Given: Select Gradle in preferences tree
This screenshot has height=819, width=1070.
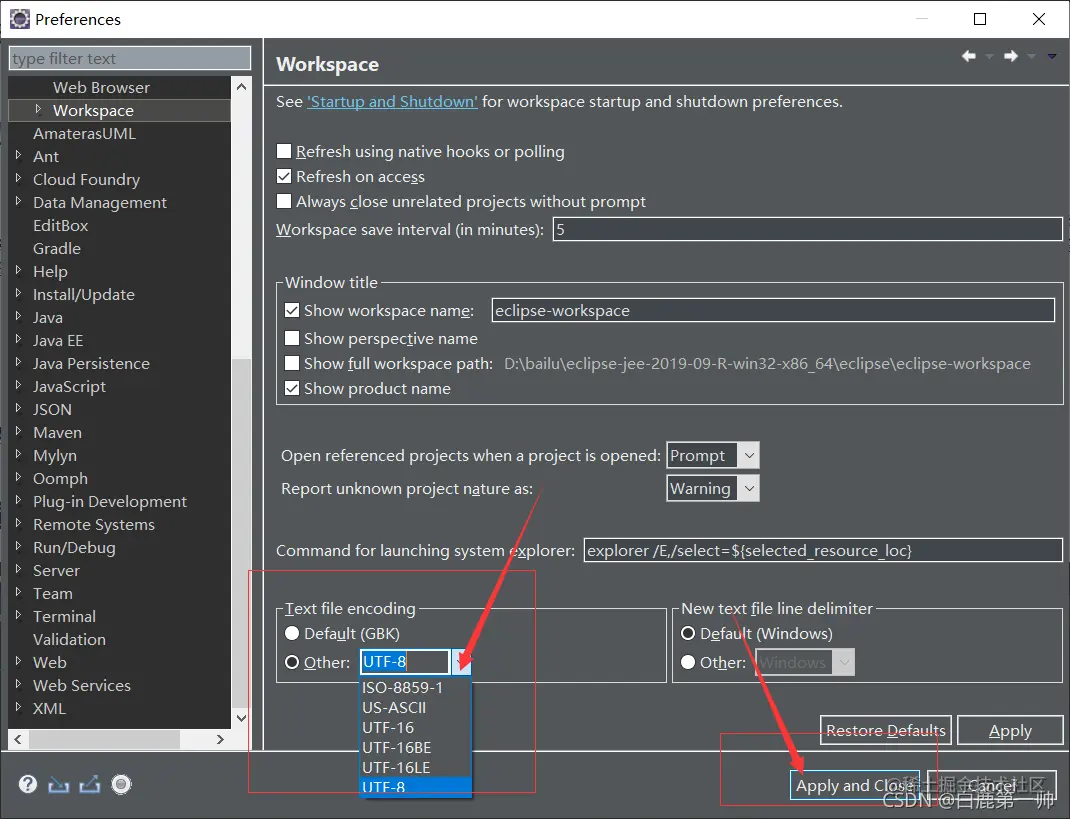Looking at the screenshot, I should click(57, 248).
